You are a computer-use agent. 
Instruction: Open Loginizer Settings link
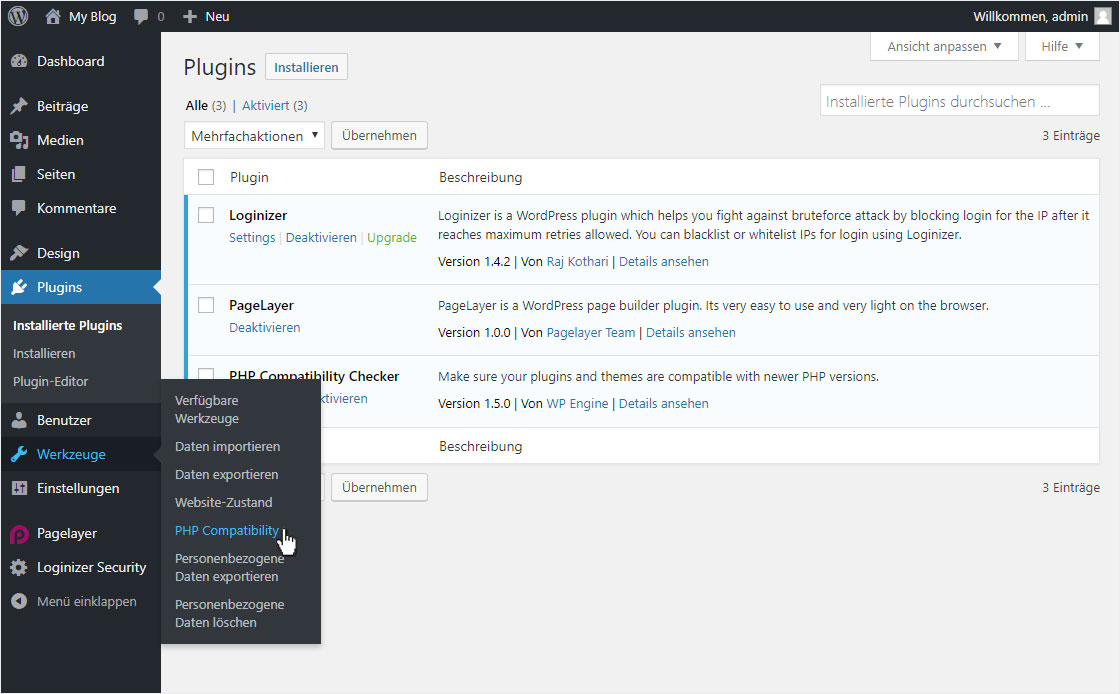(x=251, y=238)
